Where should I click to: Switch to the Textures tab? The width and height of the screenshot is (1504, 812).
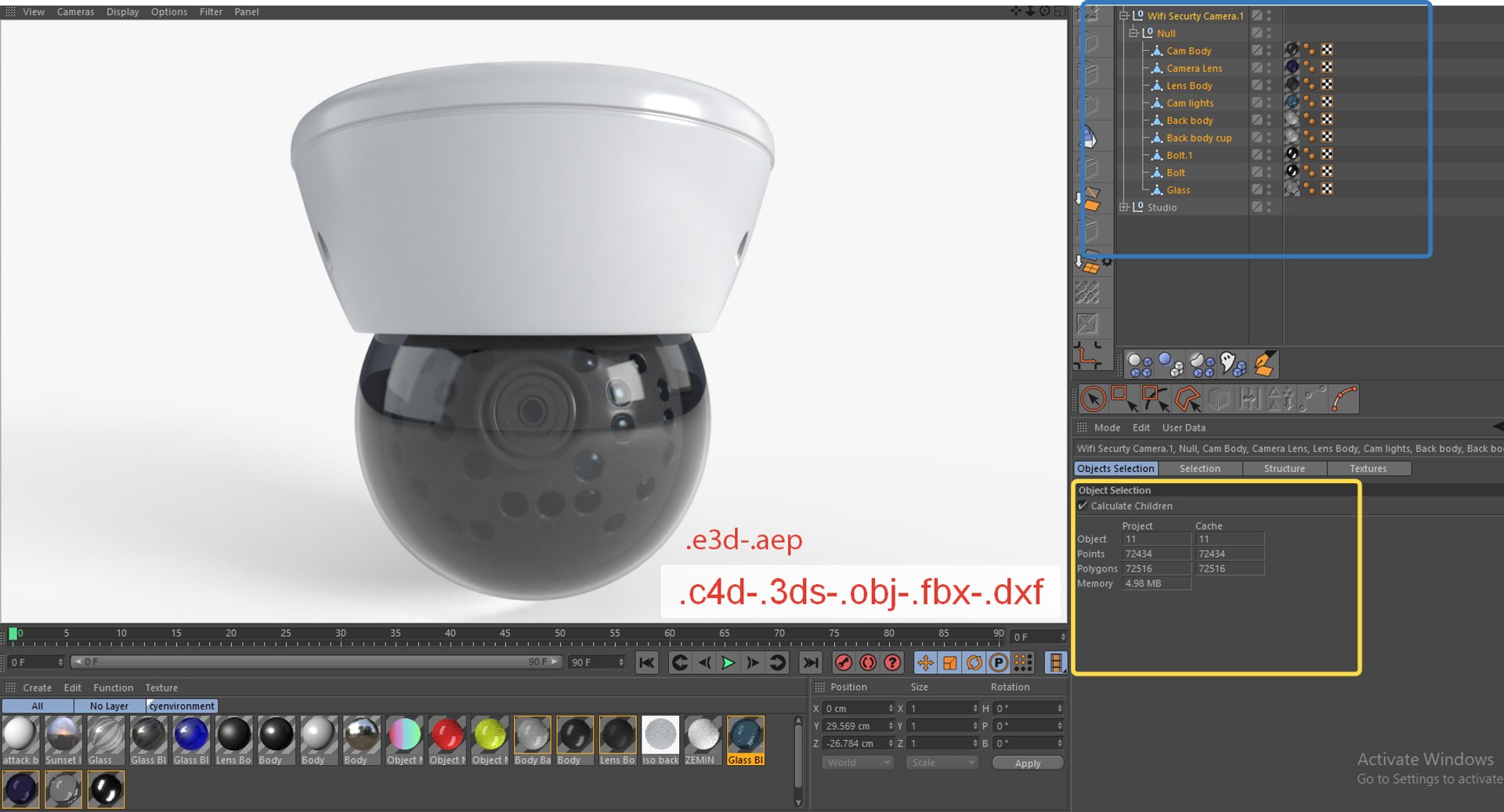[x=1368, y=468]
